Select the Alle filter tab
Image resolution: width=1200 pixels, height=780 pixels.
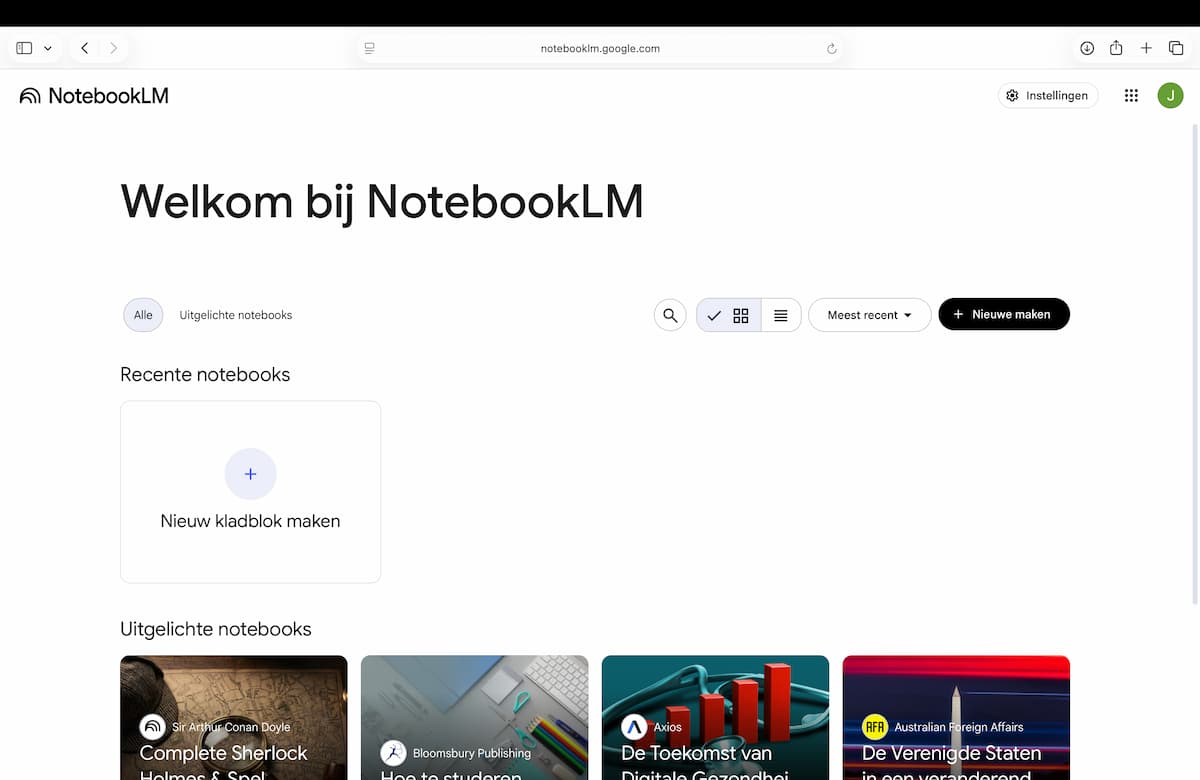point(143,315)
